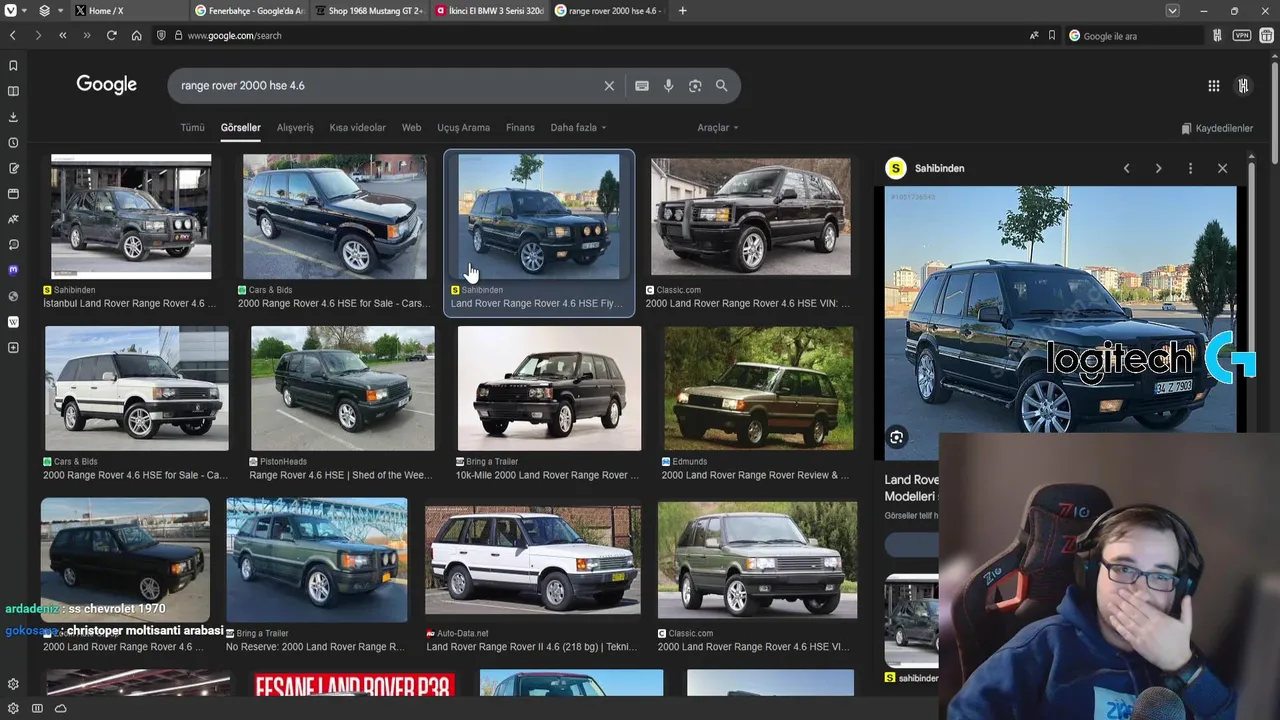1280x720 pixels.
Task: Open Google account avatar
Action: coord(1243,86)
